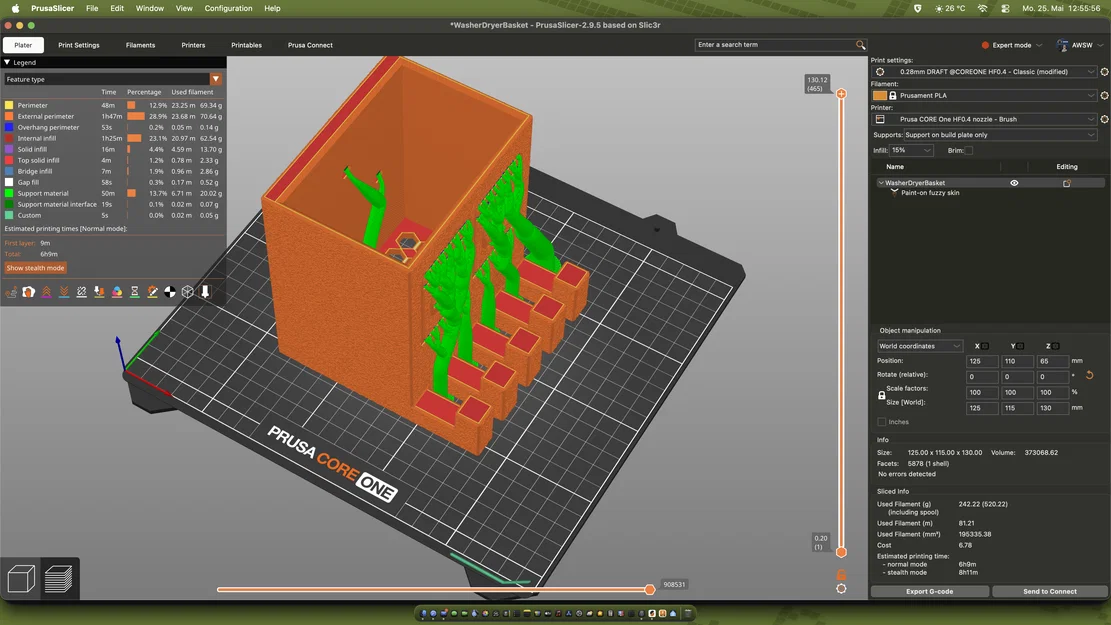Switch to layers Preview view icon
Screen dimensions: 1111x625
pyautogui.click(x=59, y=579)
